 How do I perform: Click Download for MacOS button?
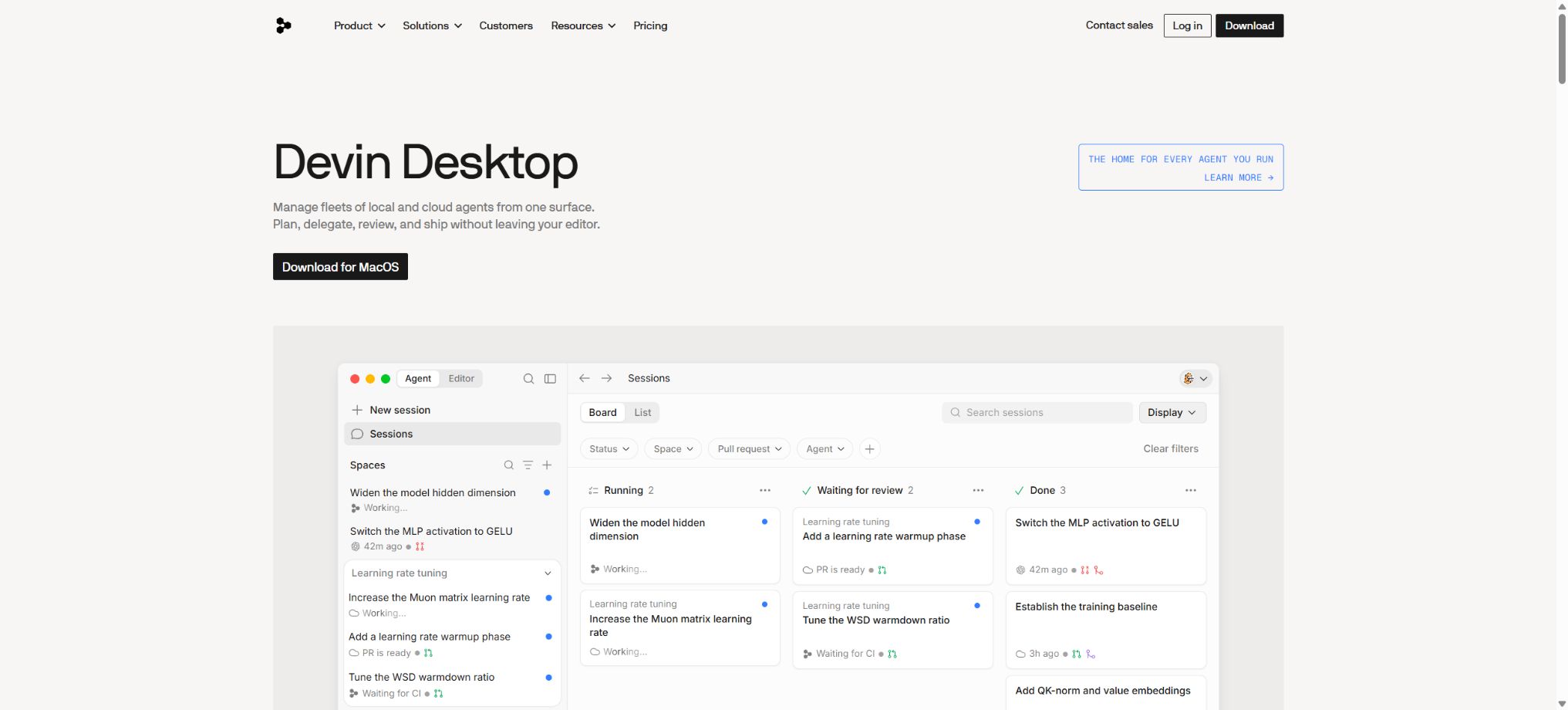pyautogui.click(x=340, y=267)
